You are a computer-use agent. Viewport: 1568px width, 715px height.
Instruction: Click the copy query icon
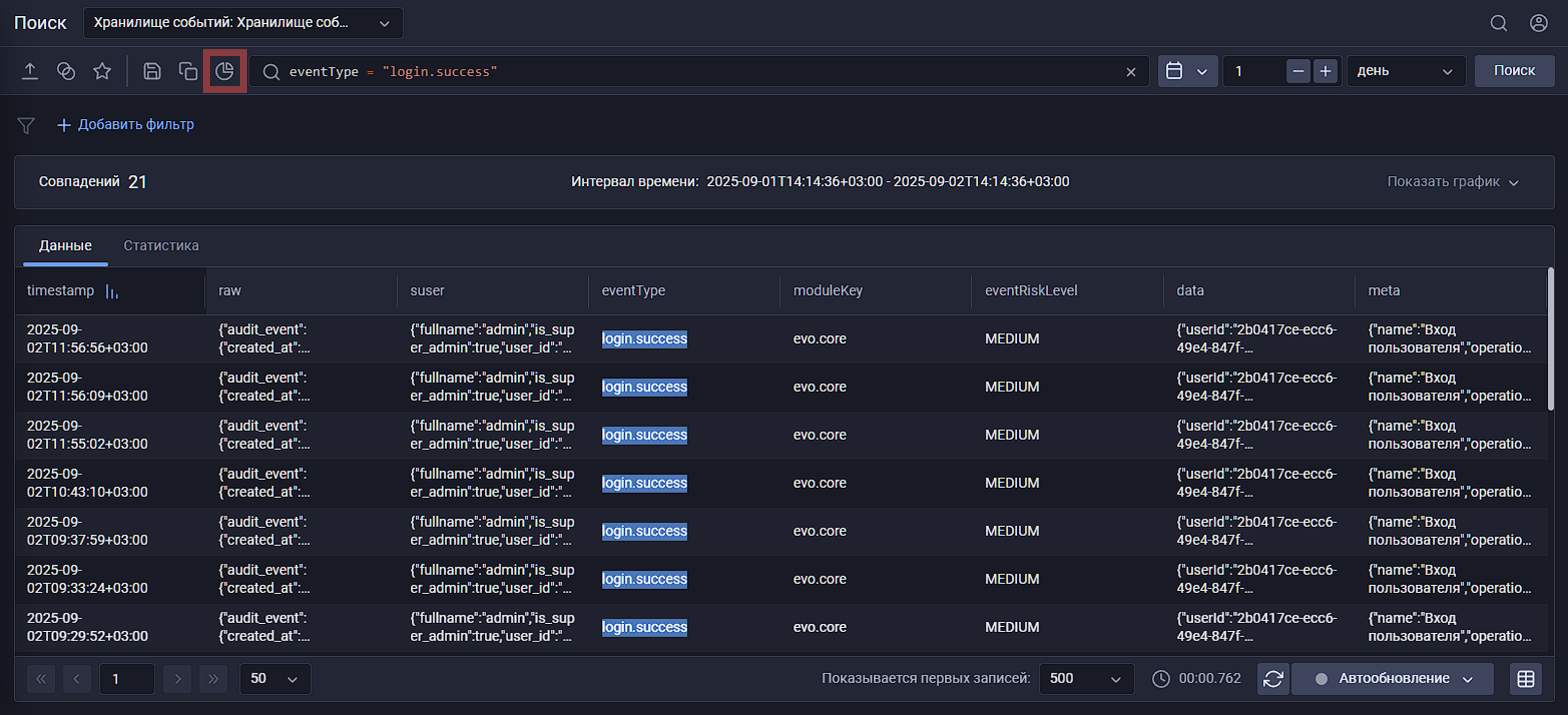188,71
